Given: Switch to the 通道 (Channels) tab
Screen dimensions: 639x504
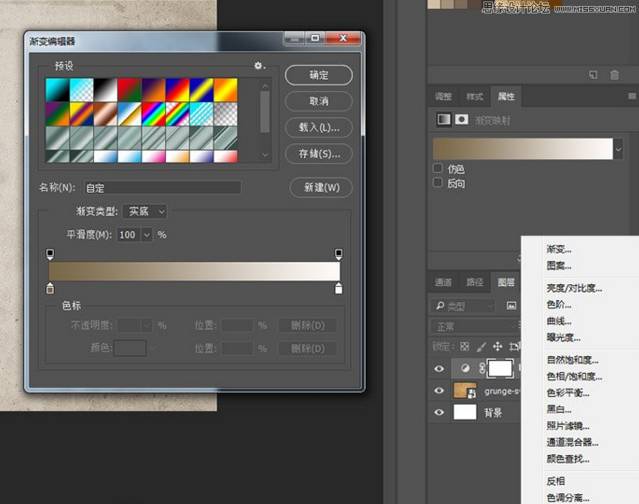Looking at the screenshot, I should [x=443, y=282].
